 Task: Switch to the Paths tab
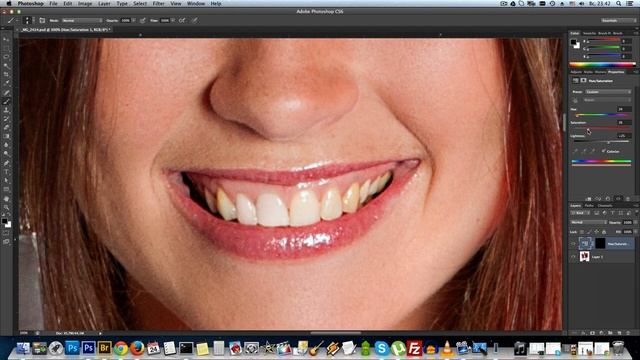coord(589,206)
